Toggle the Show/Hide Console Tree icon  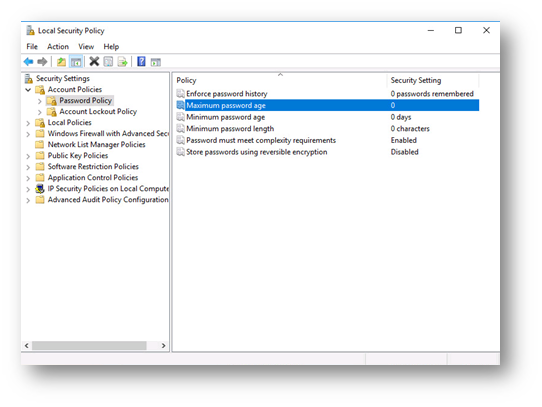76,62
